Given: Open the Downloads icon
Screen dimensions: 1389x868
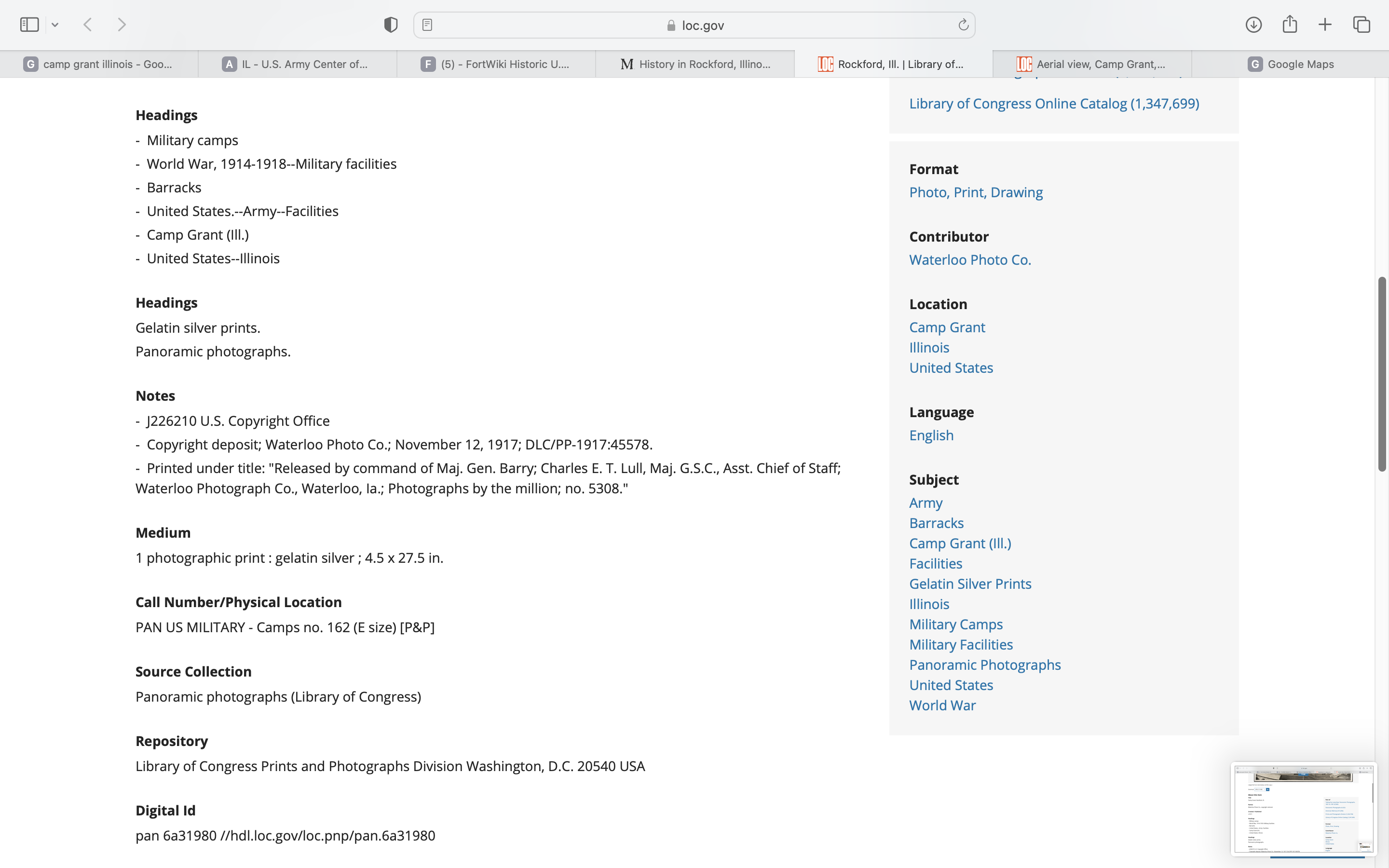Looking at the screenshot, I should (x=1253, y=25).
